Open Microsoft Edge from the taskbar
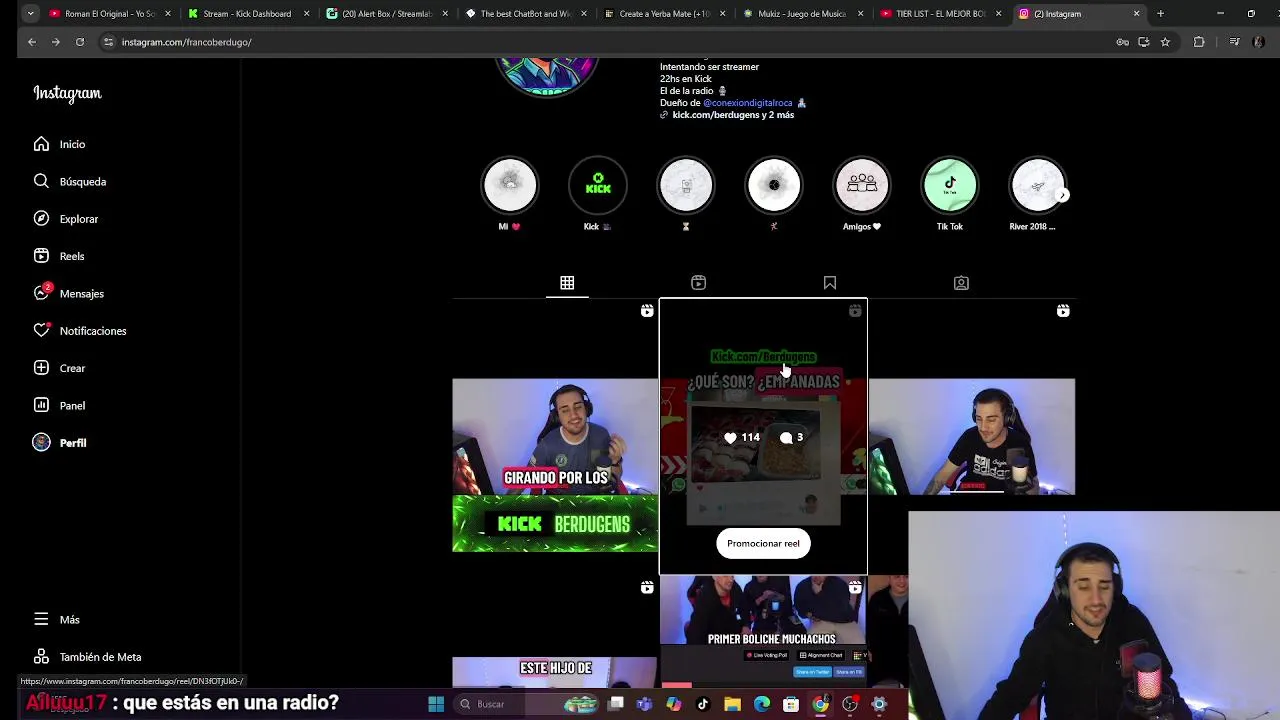The height and width of the screenshot is (720, 1280). [x=762, y=704]
